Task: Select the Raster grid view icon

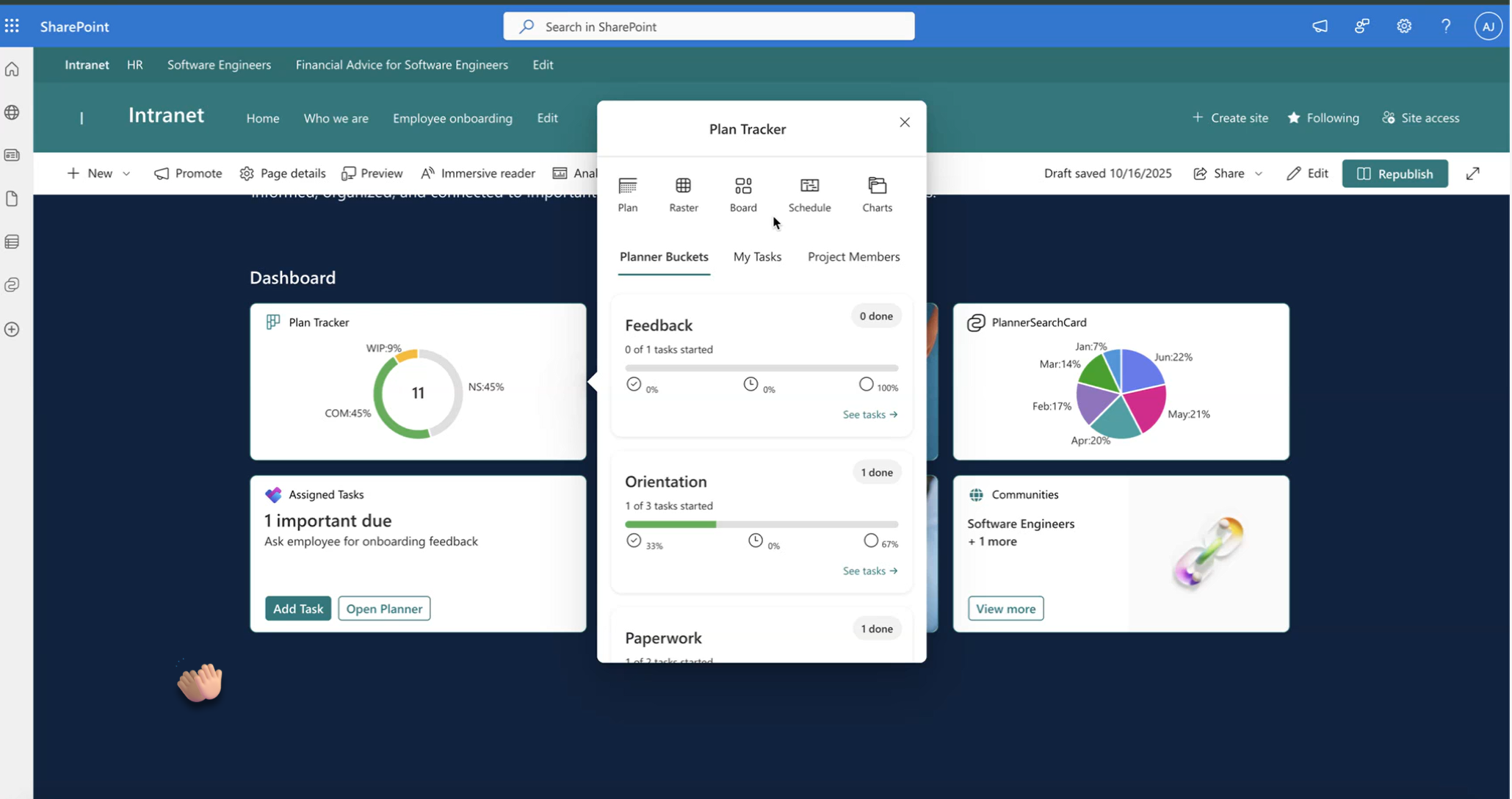Action: tap(683, 186)
